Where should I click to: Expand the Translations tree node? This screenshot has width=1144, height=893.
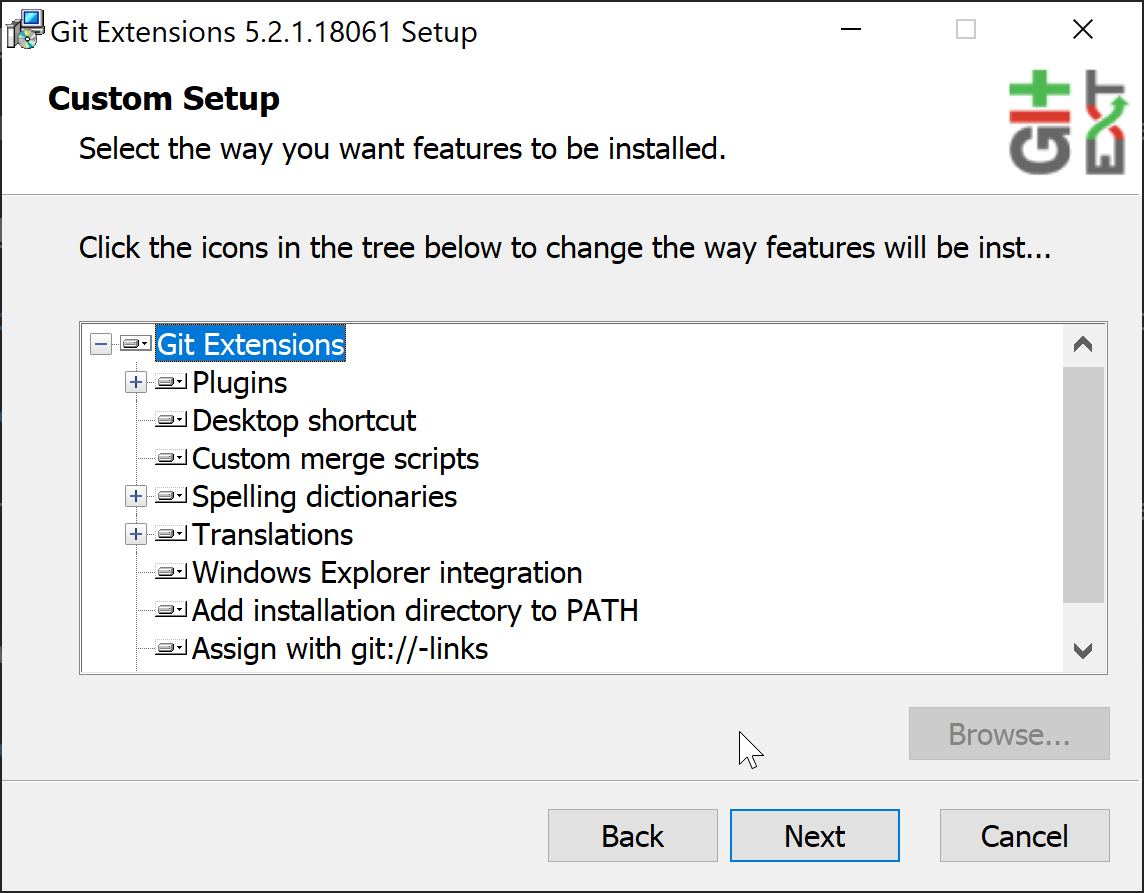pos(136,535)
